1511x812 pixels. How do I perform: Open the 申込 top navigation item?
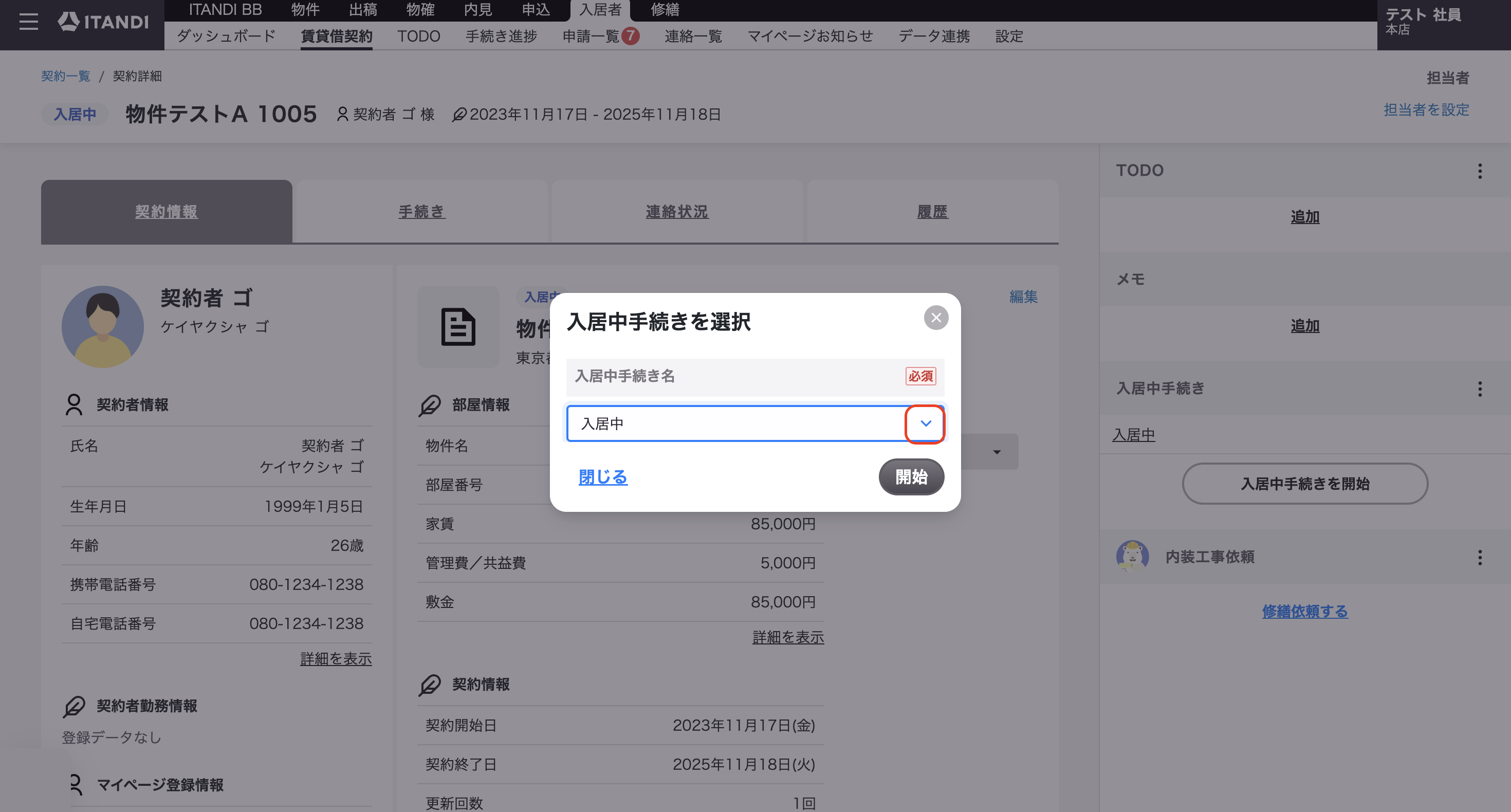[536, 10]
